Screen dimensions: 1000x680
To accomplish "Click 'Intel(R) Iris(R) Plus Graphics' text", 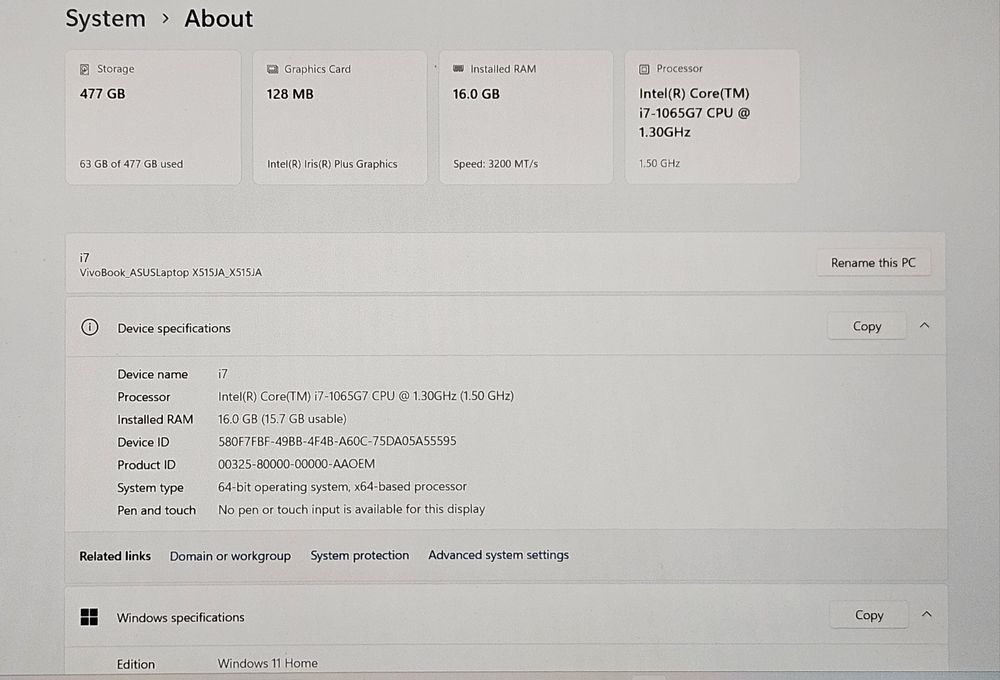I will coord(332,164).
